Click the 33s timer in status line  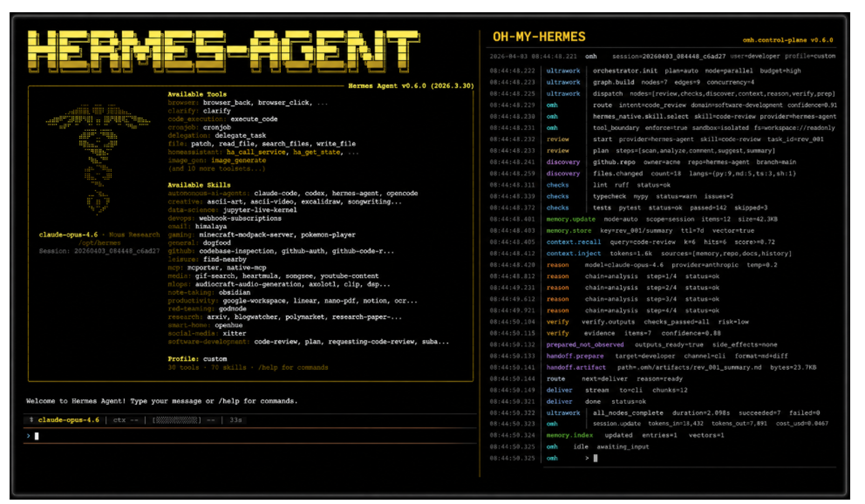point(236,420)
